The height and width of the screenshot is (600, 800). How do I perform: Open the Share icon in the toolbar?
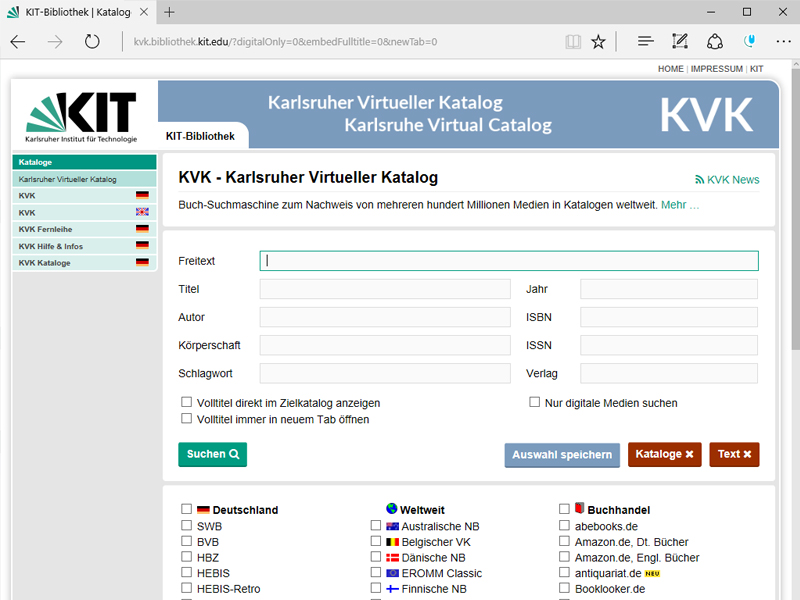click(x=715, y=41)
